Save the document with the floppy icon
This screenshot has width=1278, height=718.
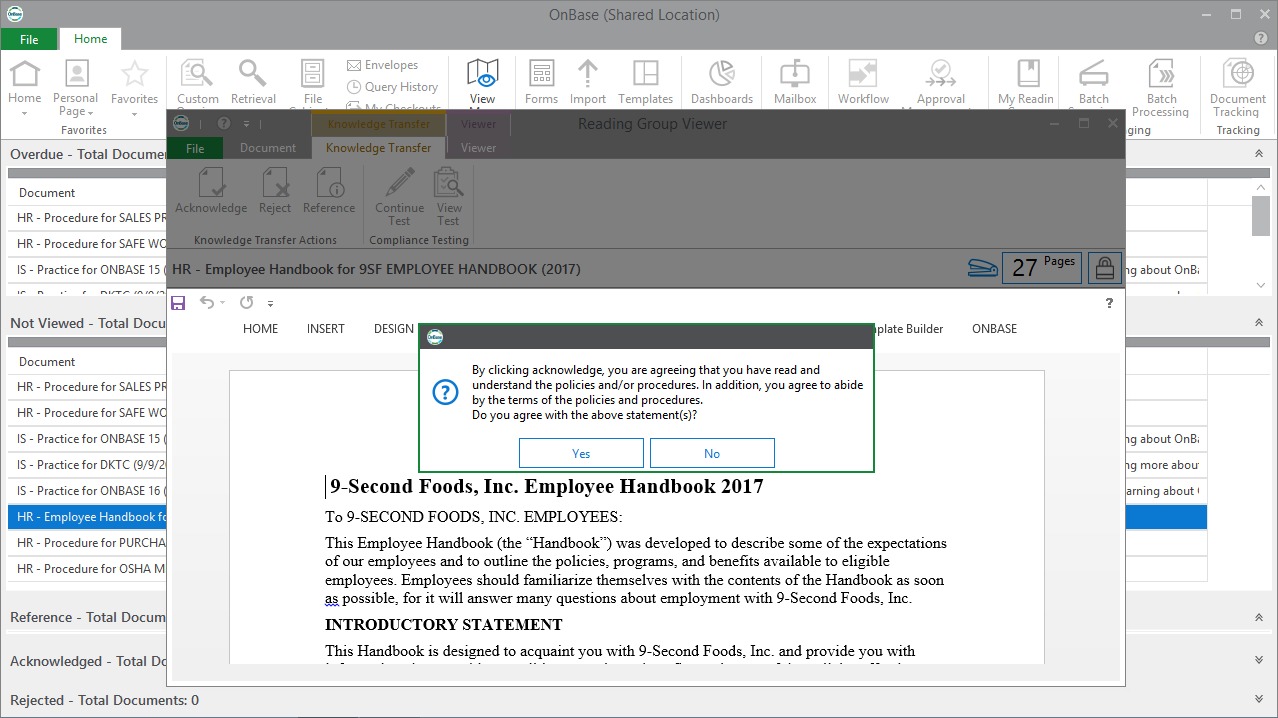(x=178, y=302)
